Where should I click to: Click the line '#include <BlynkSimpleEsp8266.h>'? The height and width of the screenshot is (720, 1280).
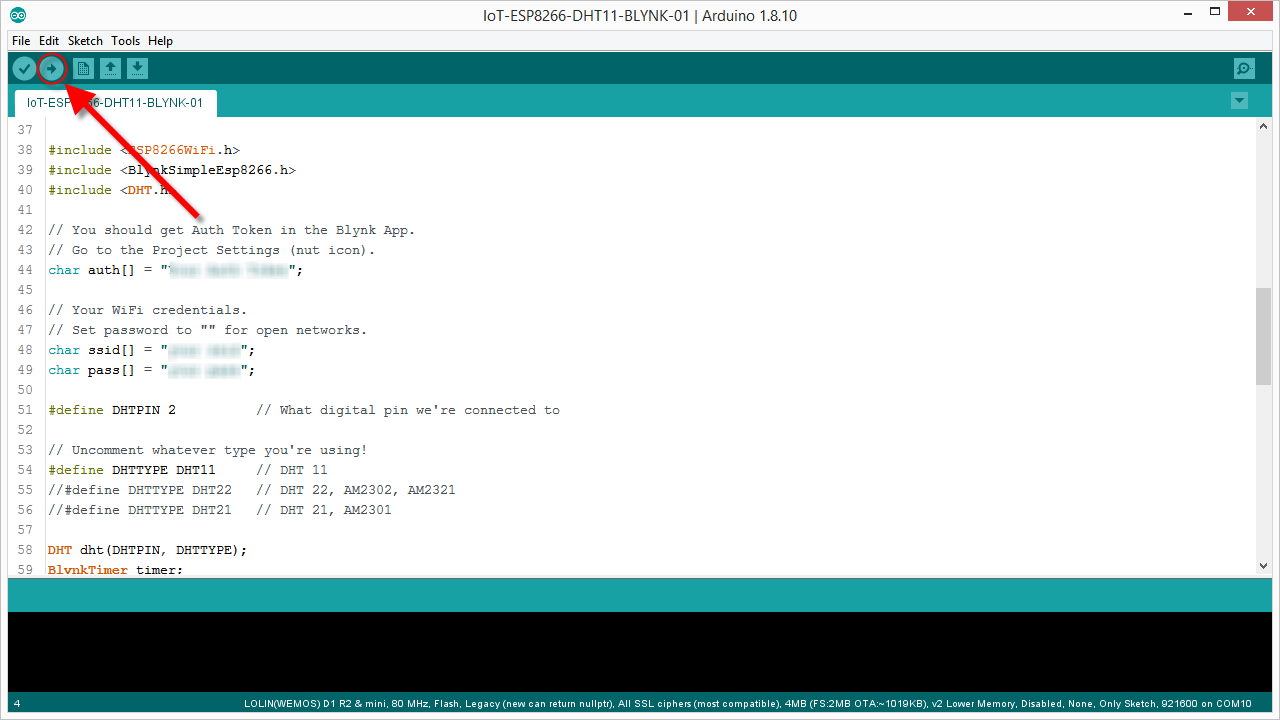[x=172, y=170]
